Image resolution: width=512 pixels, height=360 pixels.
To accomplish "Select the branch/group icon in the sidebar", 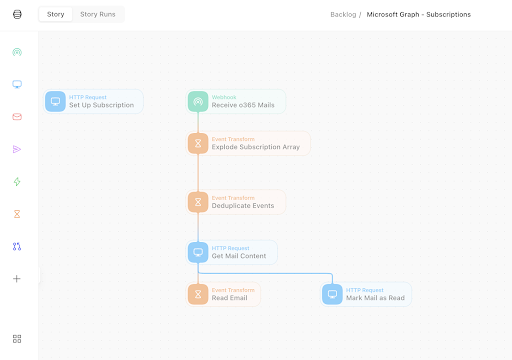I will (17, 246).
